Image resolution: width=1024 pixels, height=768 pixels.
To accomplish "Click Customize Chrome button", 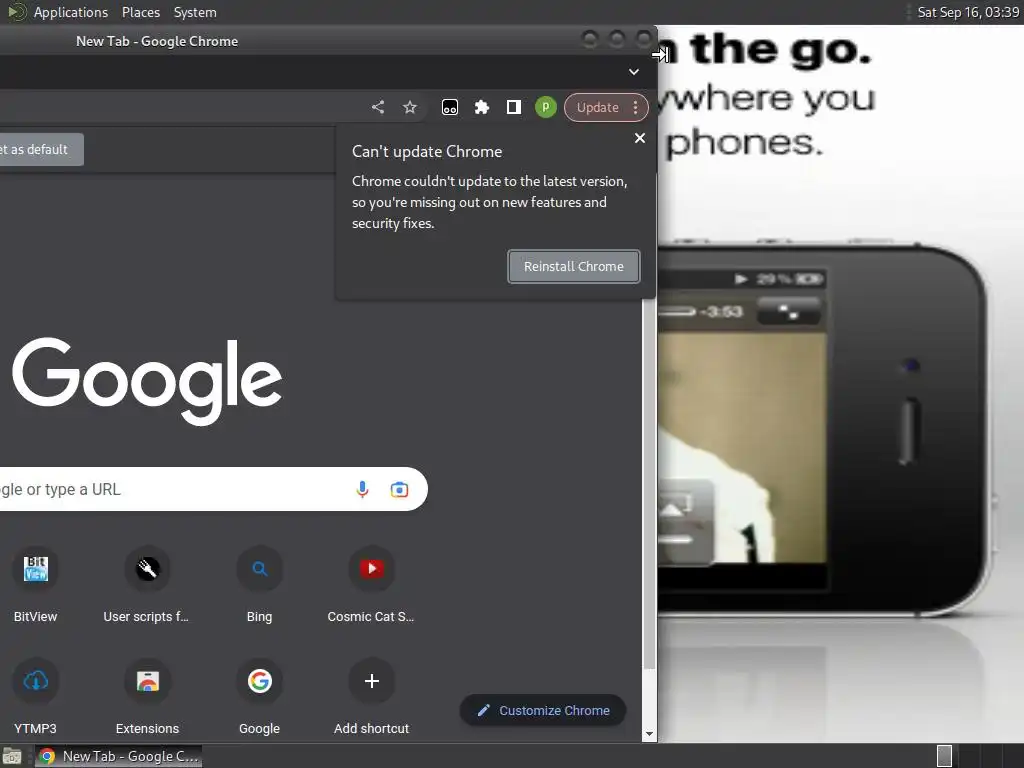I will coord(543,711).
